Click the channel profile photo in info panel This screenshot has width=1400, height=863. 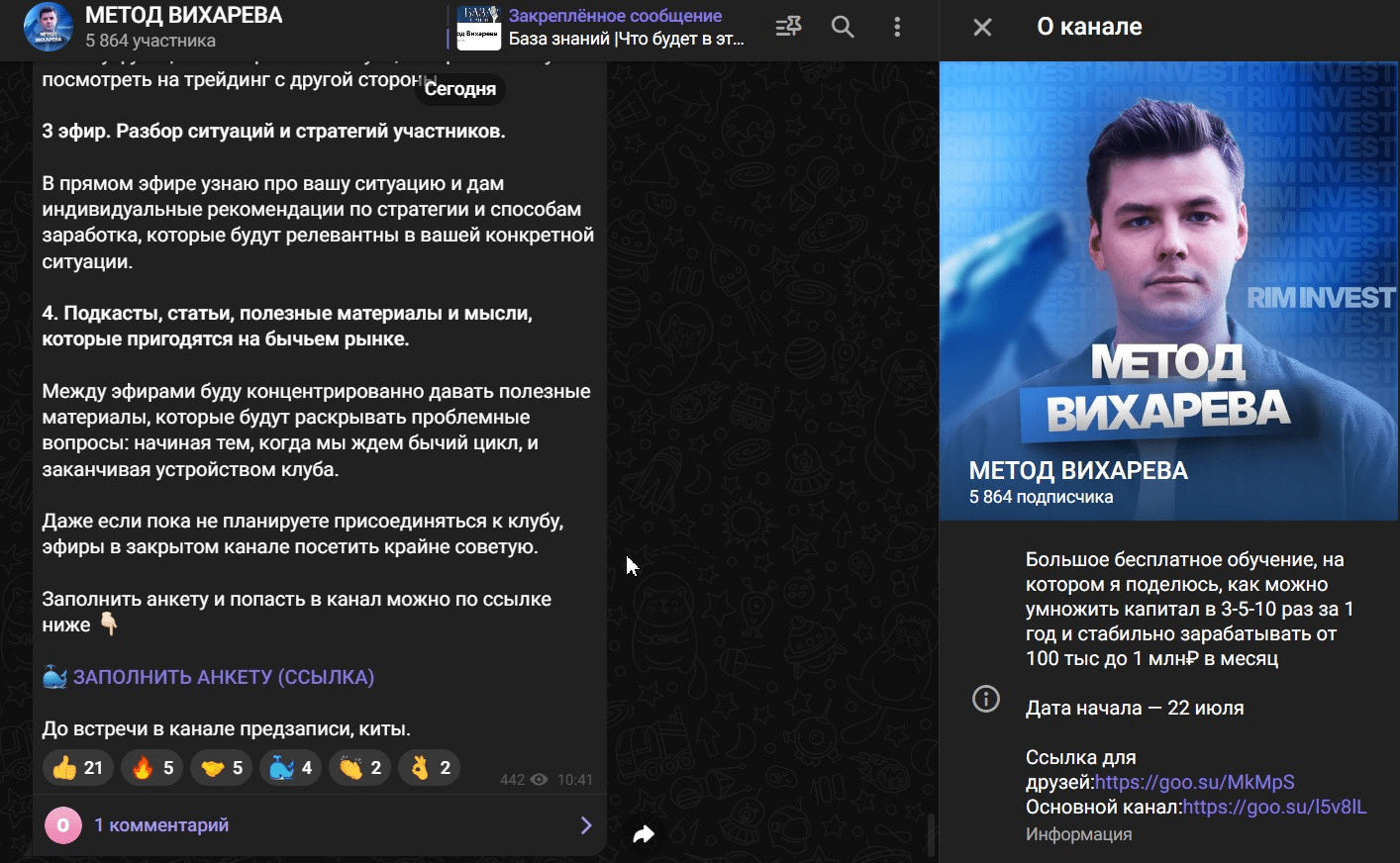pos(1169,291)
